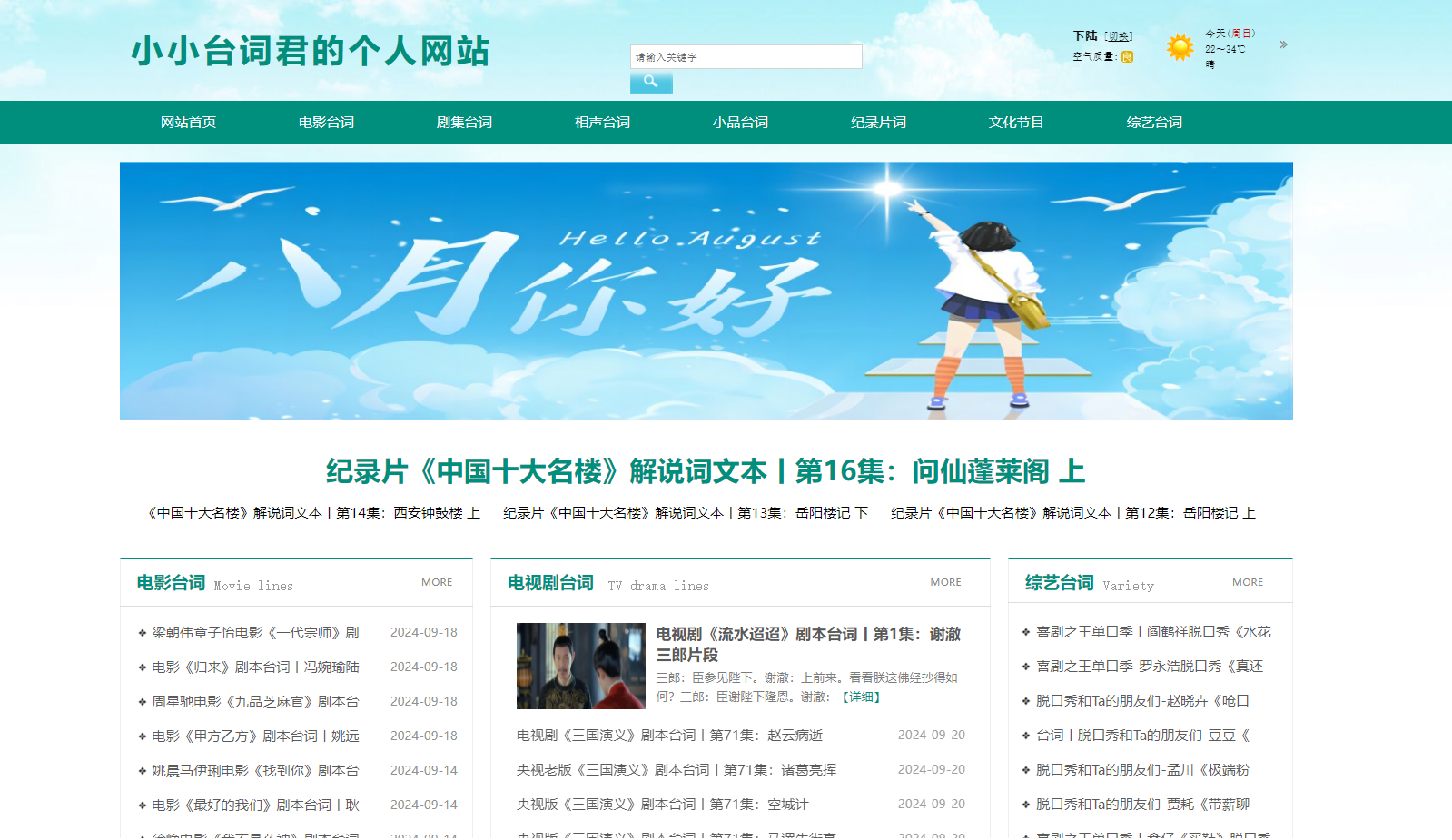
Task: Open 脱口秀和Ta的朋友们-孟川 article
Action: pyautogui.click(x=1142, y=770)
